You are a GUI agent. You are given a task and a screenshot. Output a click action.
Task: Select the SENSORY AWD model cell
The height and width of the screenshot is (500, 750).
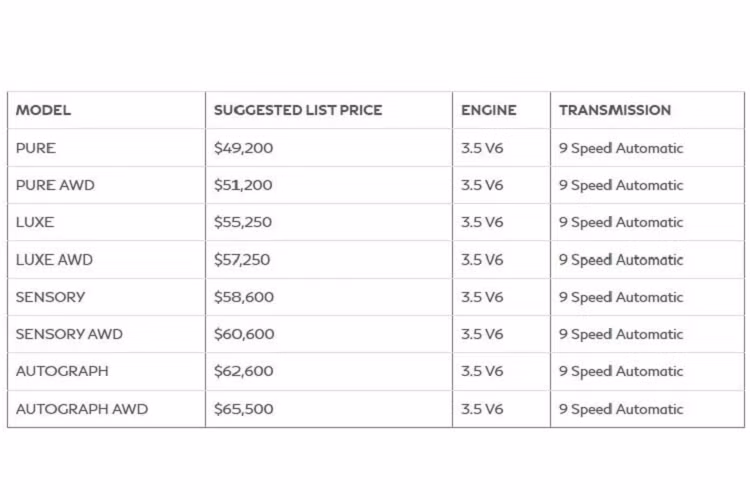tap(69, 334)
